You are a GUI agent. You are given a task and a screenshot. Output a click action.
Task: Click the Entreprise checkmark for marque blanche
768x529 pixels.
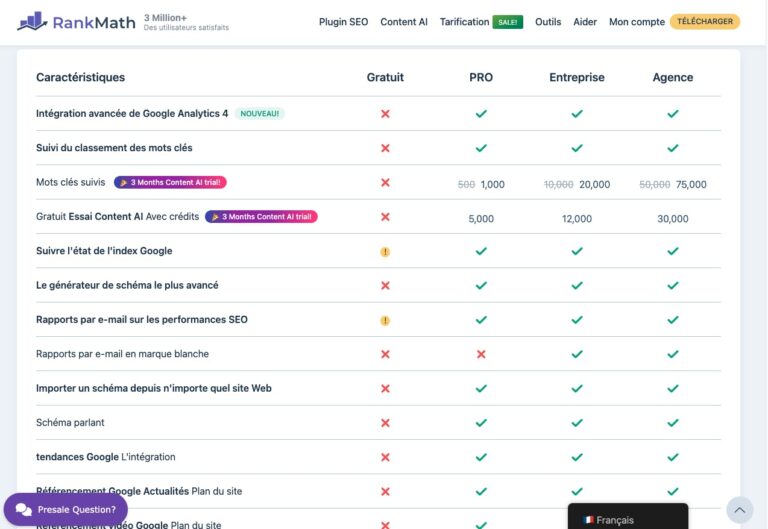(577, 354)
